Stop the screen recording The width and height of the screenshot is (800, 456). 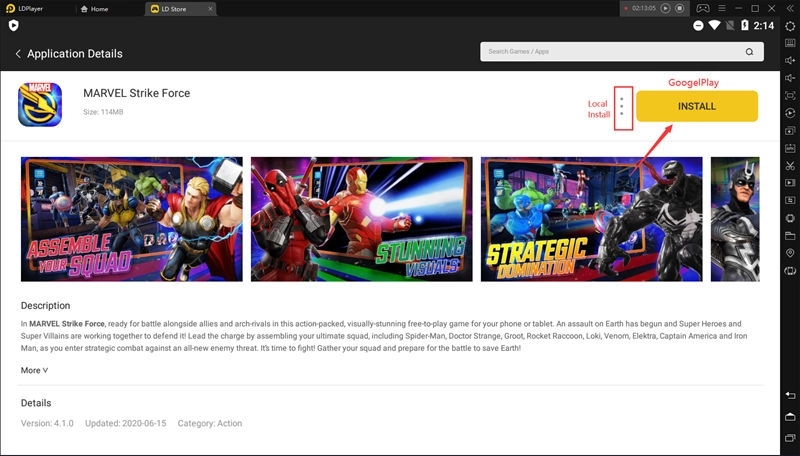680,9
